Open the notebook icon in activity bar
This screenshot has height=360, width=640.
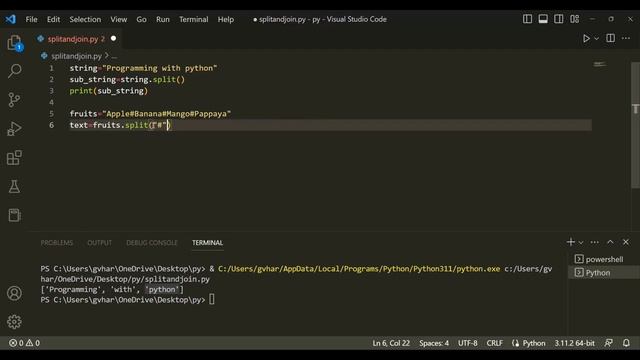(x=14, y=215)
